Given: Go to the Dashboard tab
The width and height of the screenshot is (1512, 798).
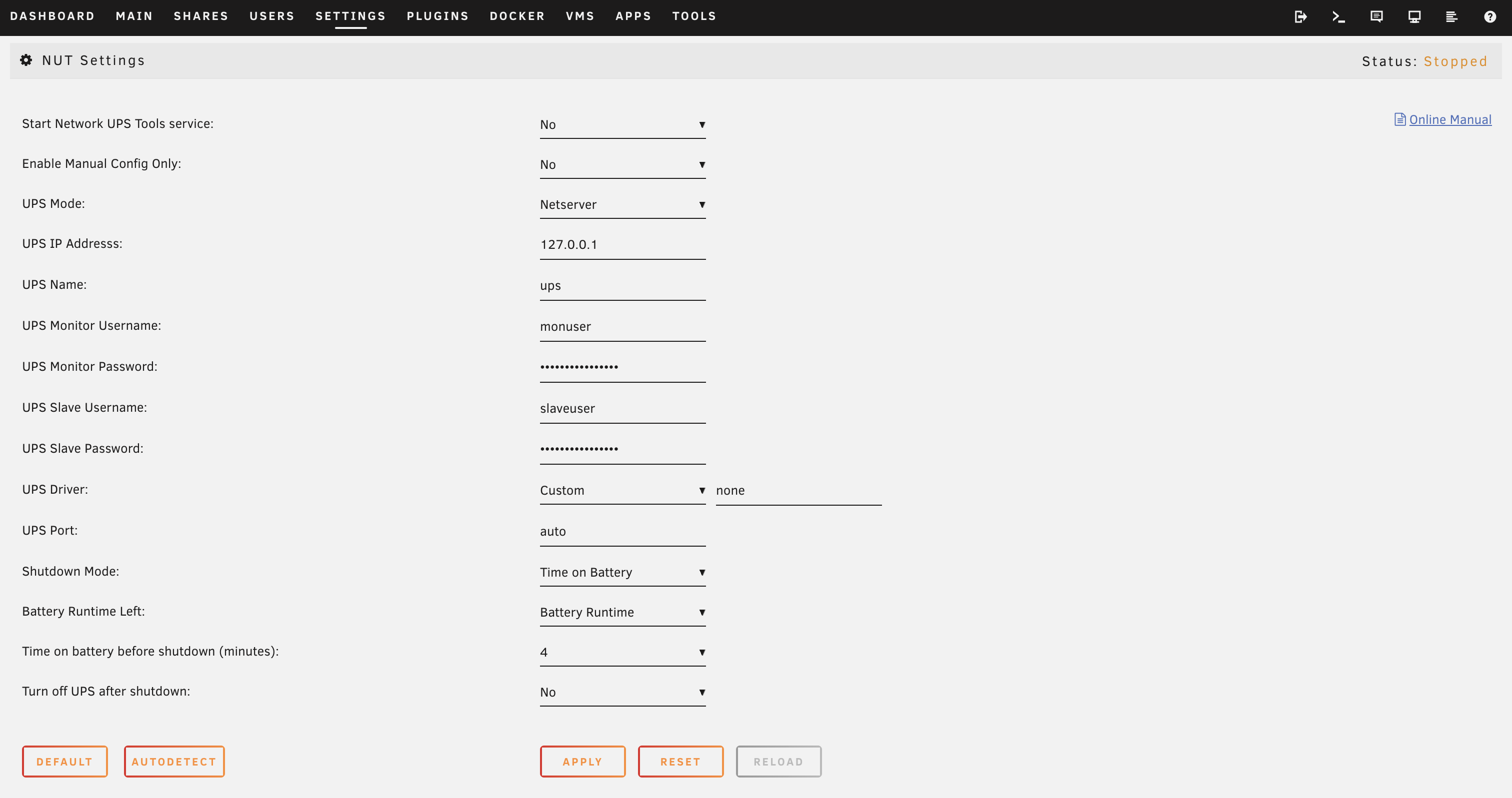Looking at the screenshot, I should pos(52,16).
